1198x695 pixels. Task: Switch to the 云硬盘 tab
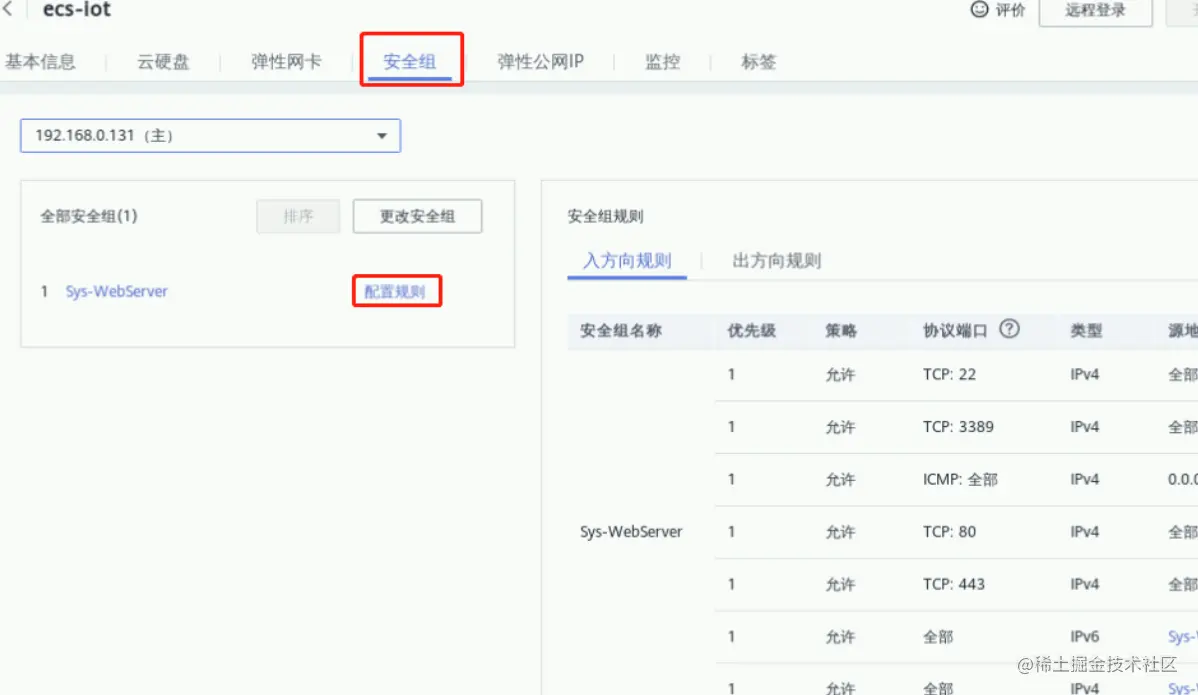pyautogui.click(x=163, y=62)
